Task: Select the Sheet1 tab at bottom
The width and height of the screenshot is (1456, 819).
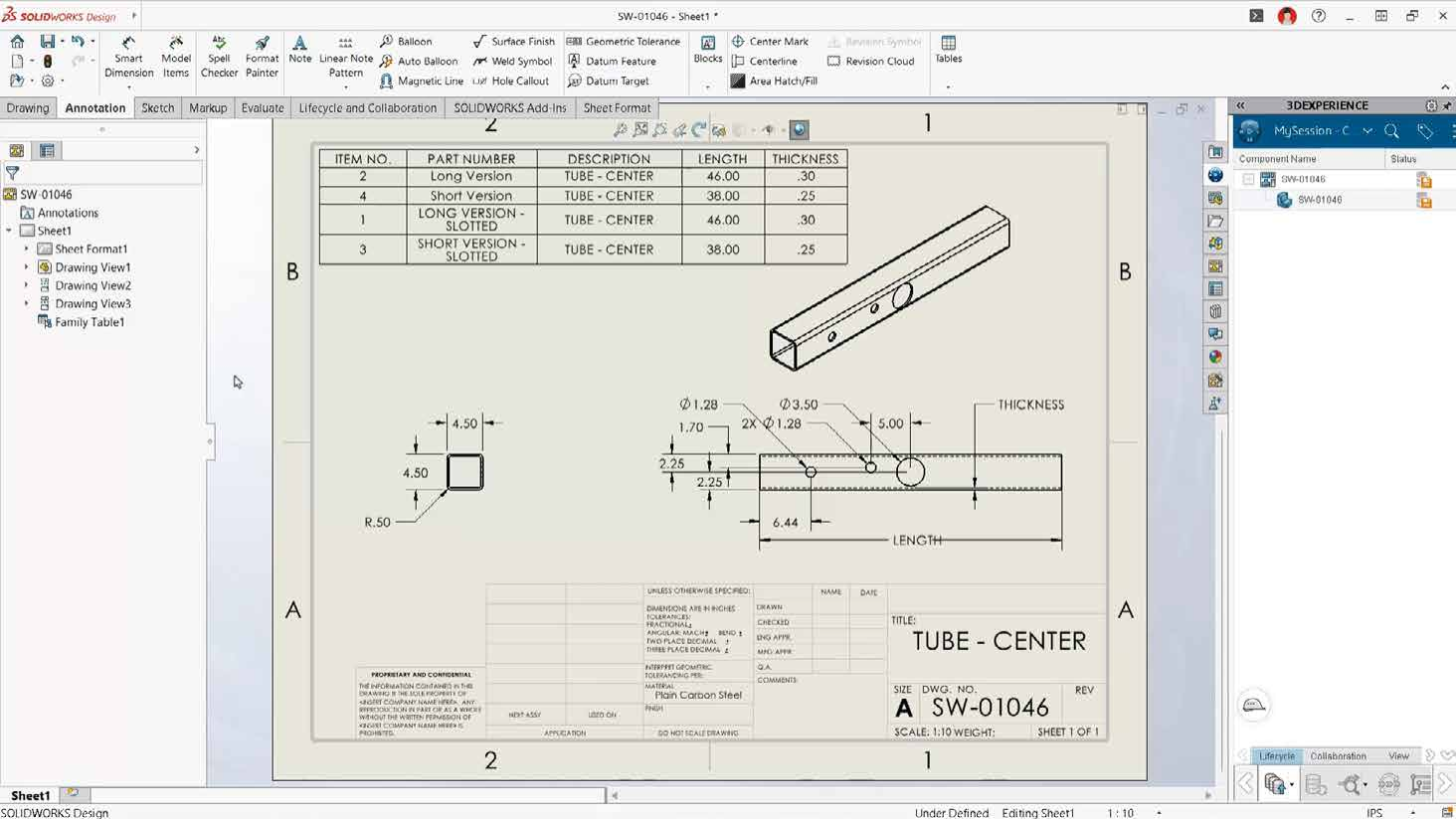Action: (x=30, y=795)
